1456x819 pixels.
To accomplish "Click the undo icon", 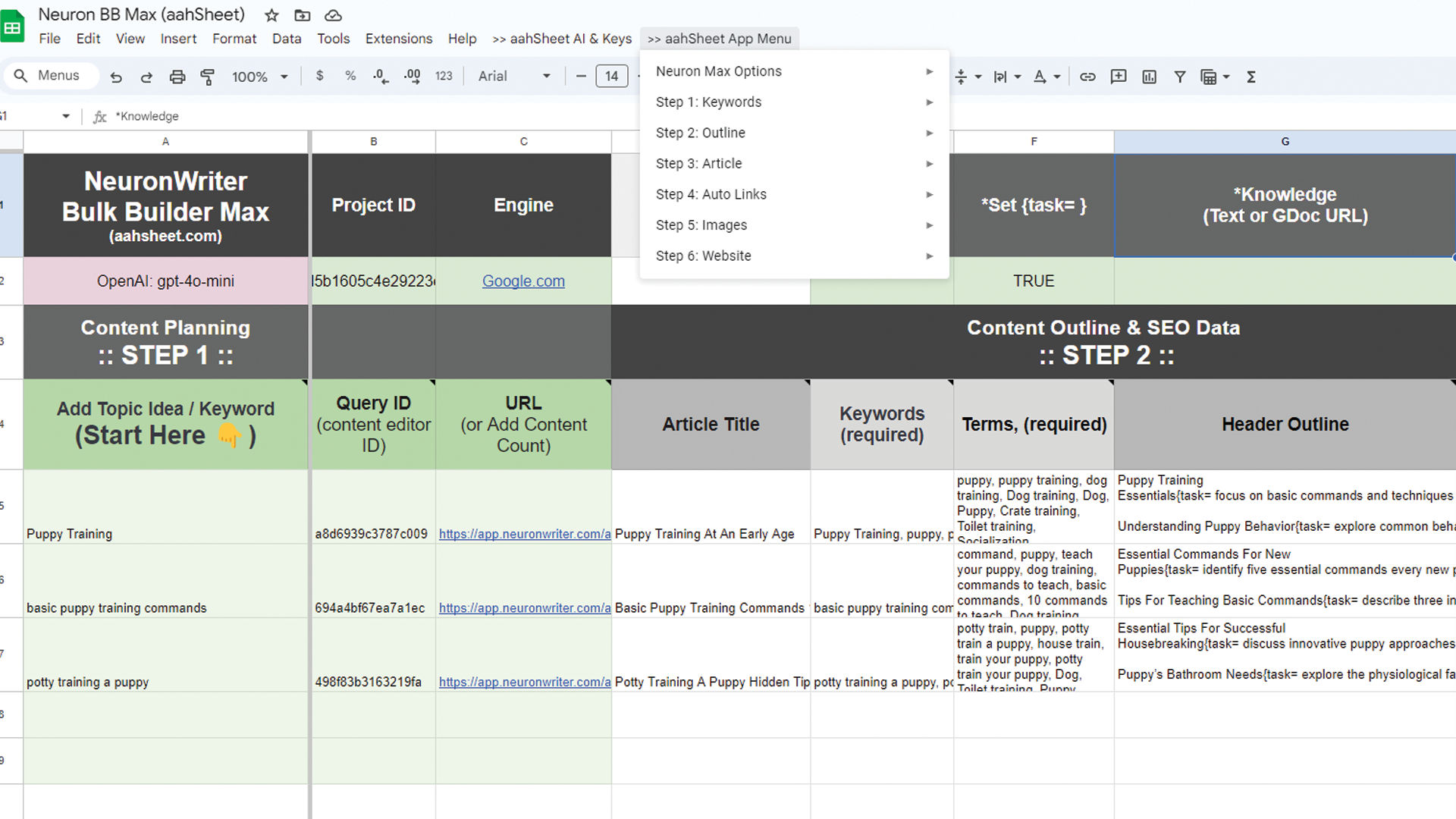I will (x=116, y=77).
